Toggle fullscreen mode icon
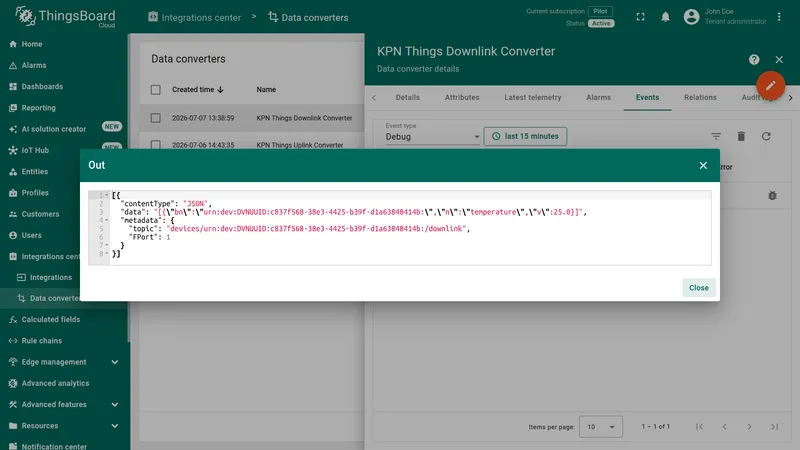The height and width of the screenshot is (450, 800). (640, 17)
